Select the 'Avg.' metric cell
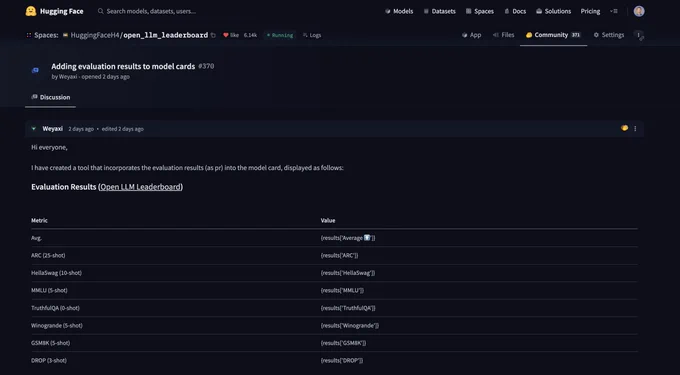 click(36, 238)
